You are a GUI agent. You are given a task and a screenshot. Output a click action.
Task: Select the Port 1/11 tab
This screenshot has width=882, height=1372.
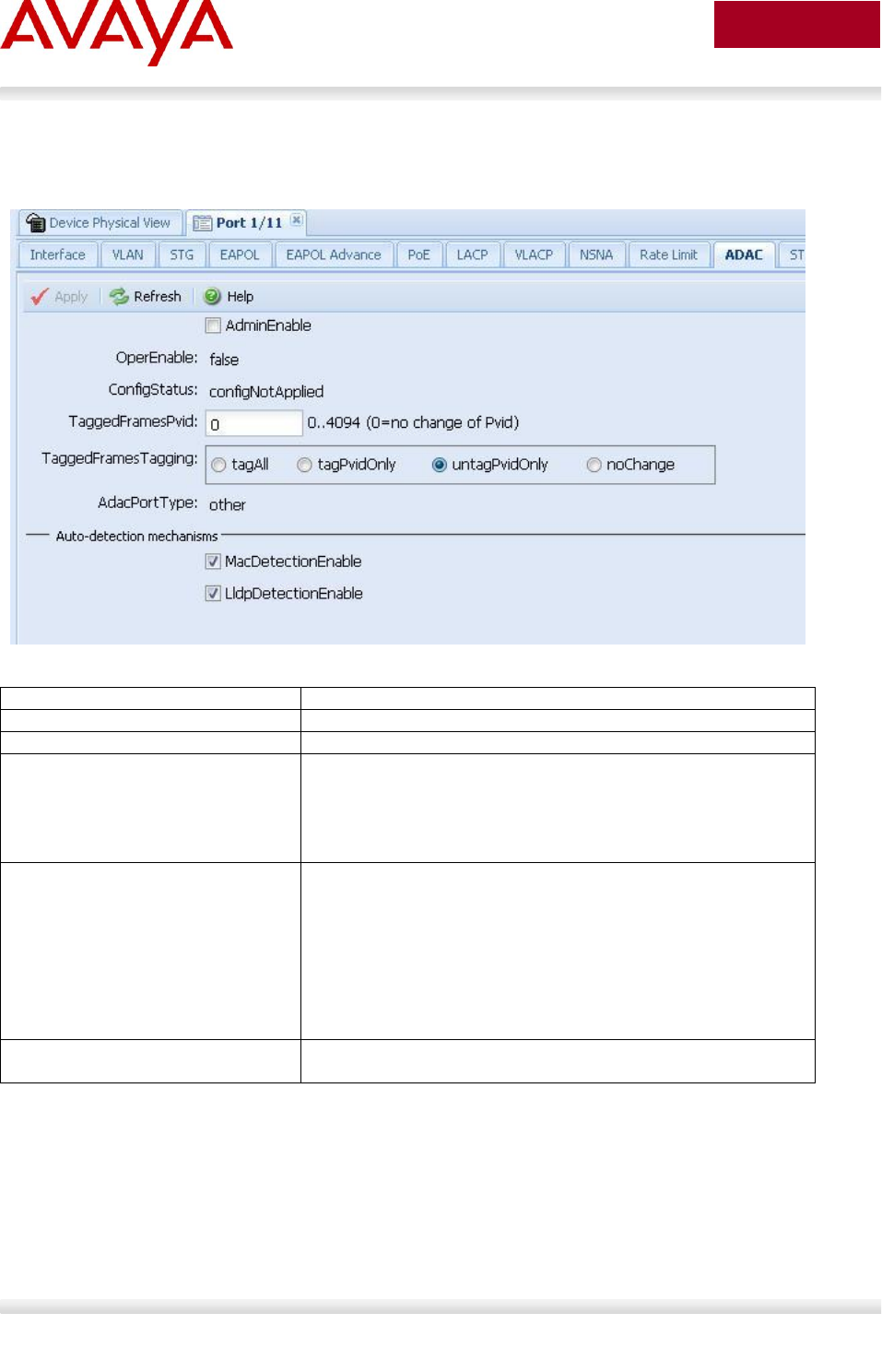point(246,223)
